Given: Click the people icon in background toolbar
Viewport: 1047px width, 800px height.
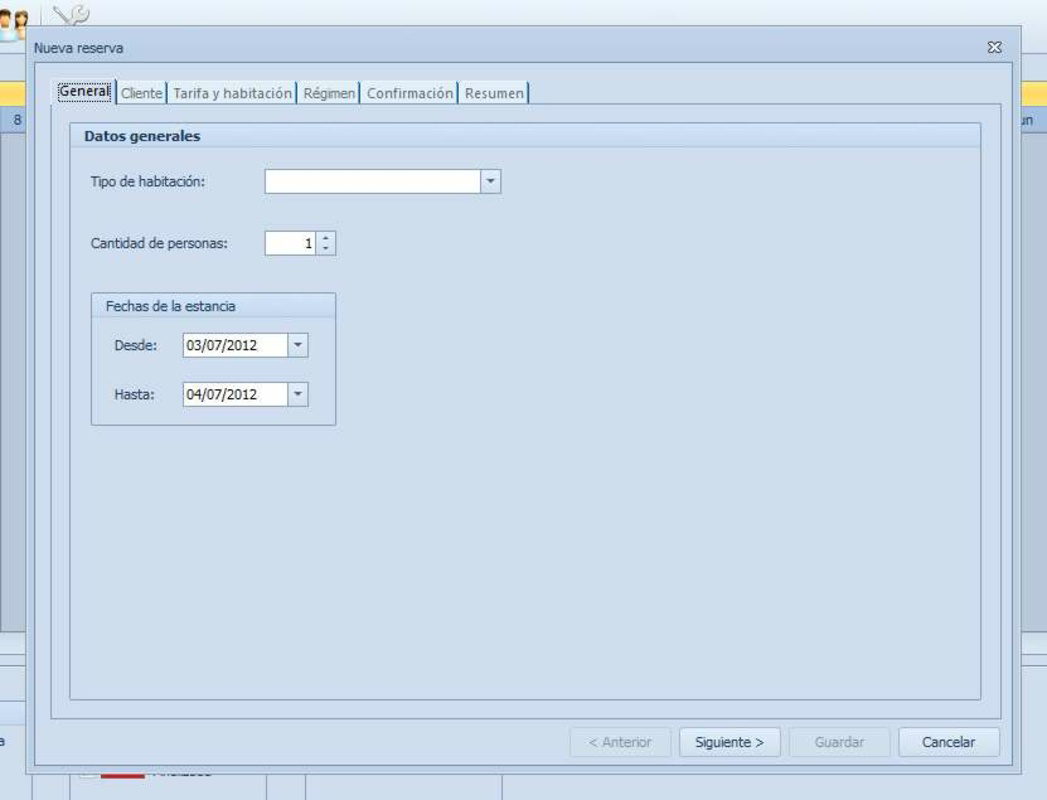Looking at the screenshot, I should pos(13,24).
